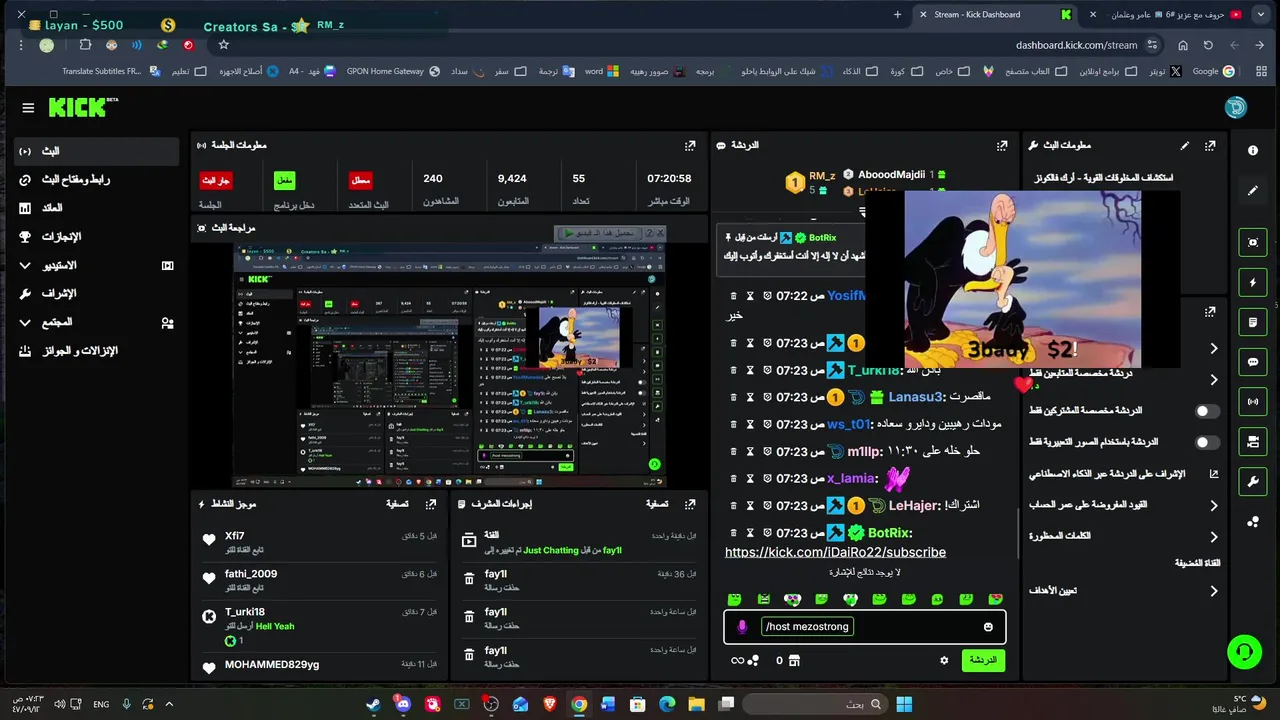1280x720 pixels.
Task: Open Stream URL and key sidebar item
Action: pos(96,180)
